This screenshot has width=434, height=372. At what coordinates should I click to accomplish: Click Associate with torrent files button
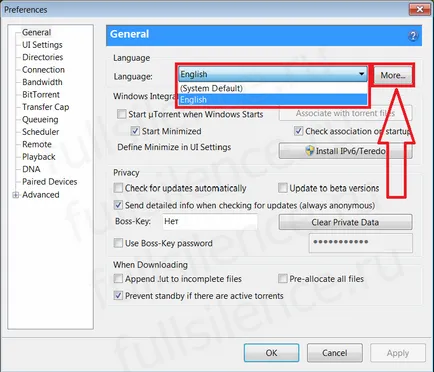pos(345,113)
